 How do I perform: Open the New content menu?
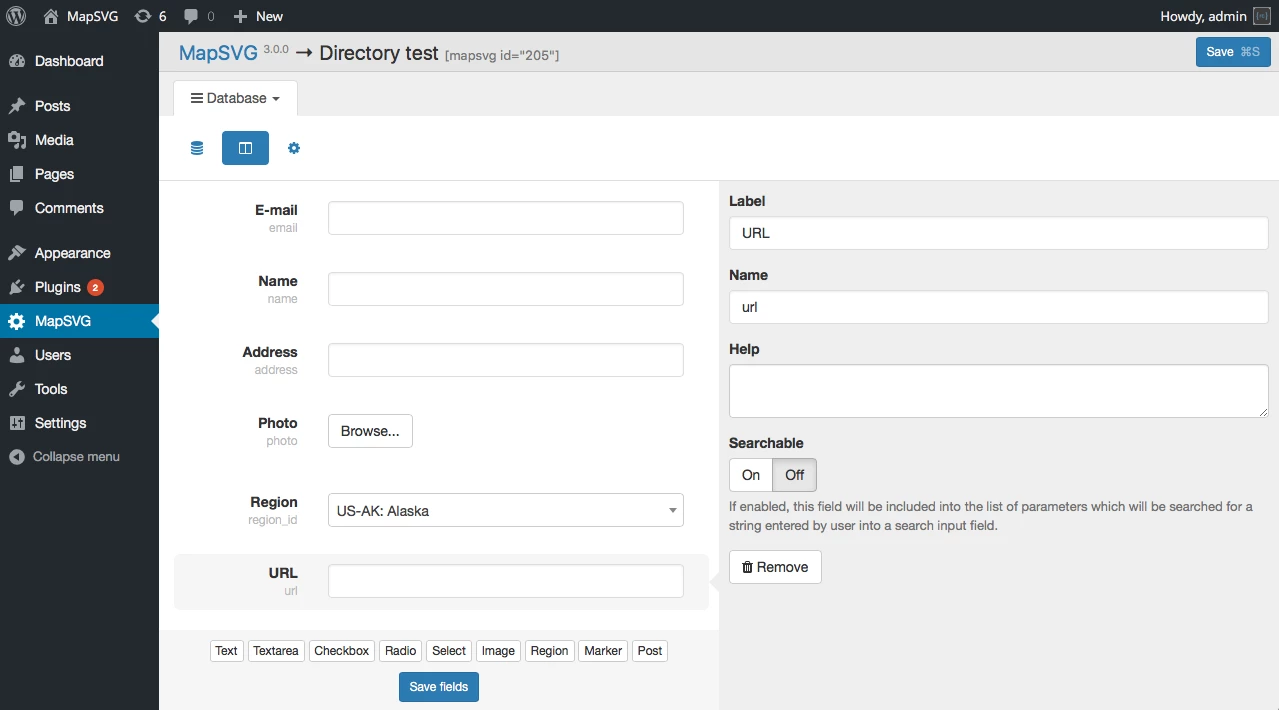click(258, 16)
